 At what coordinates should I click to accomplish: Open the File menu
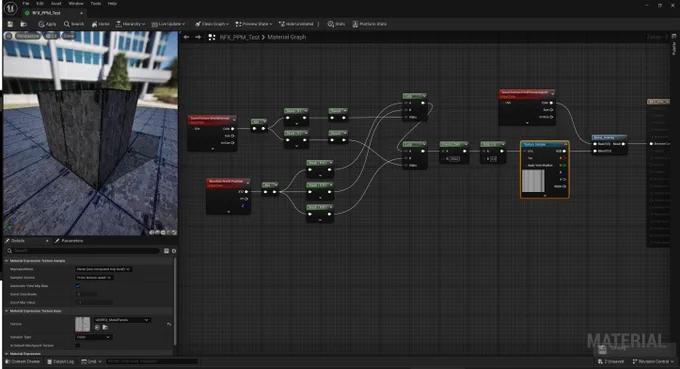click(x=26, y=3)
